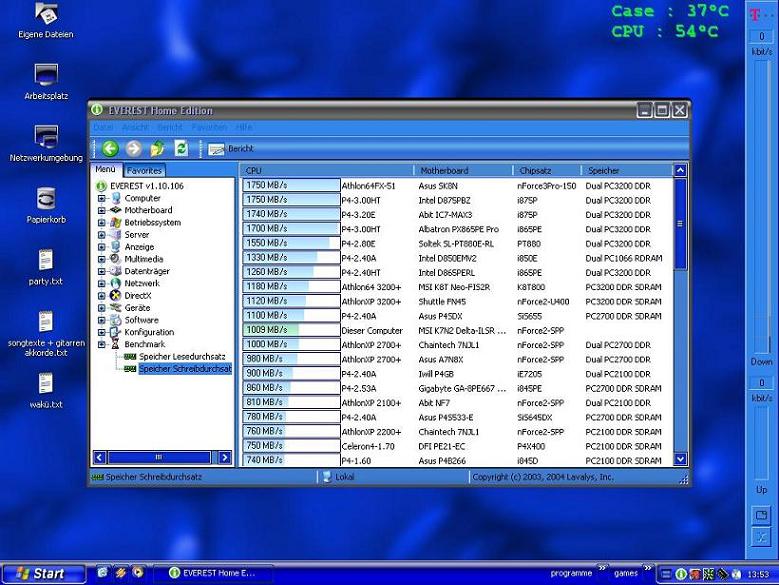The image size is (779, 585).
Task: Click the Up one level icon
Action: (157, 148)
